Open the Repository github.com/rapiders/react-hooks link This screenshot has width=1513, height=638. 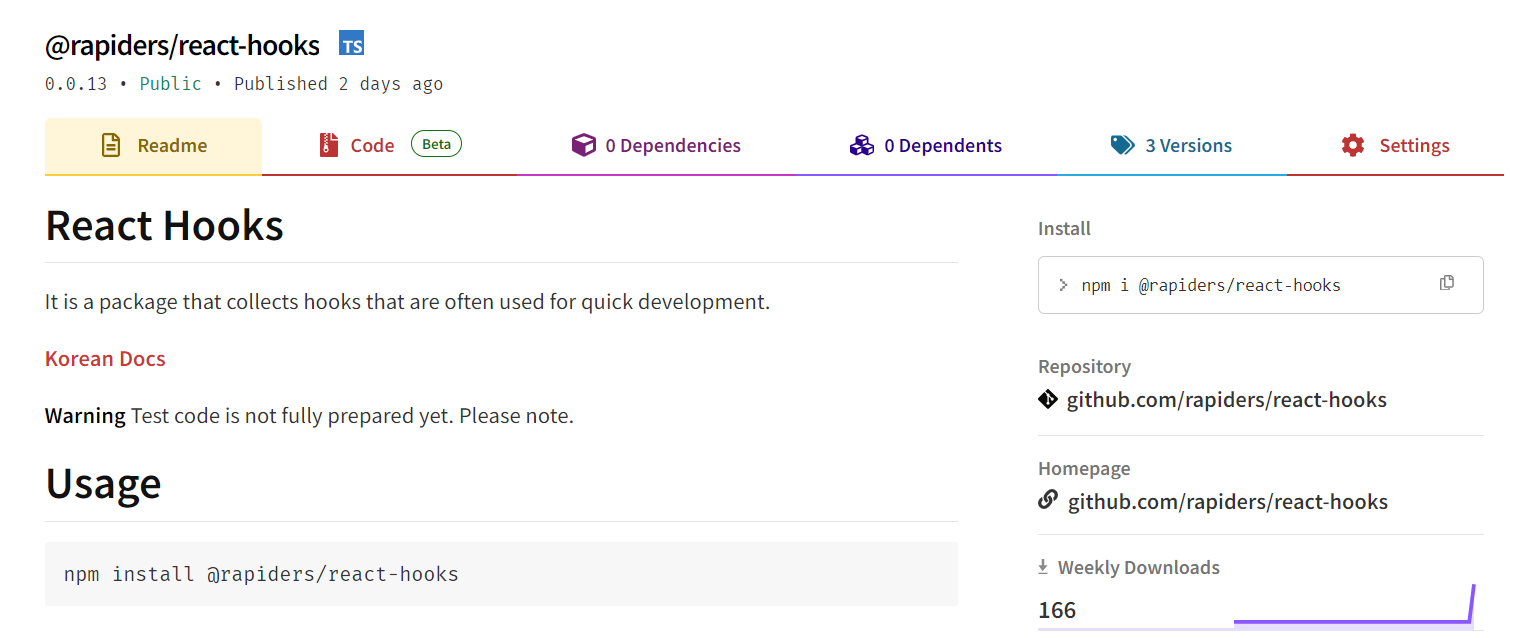(x=1227, y=400)
